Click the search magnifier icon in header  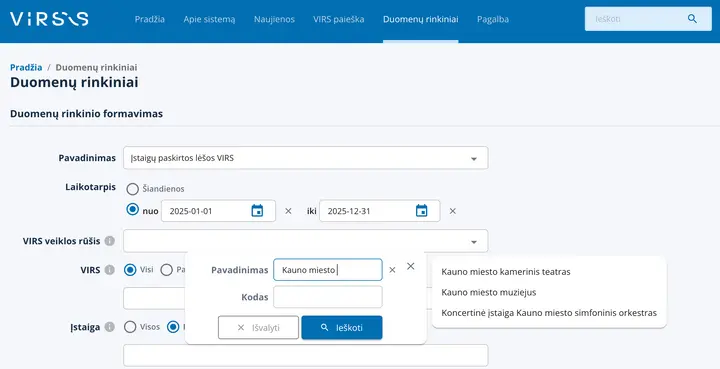coord(692,19)
